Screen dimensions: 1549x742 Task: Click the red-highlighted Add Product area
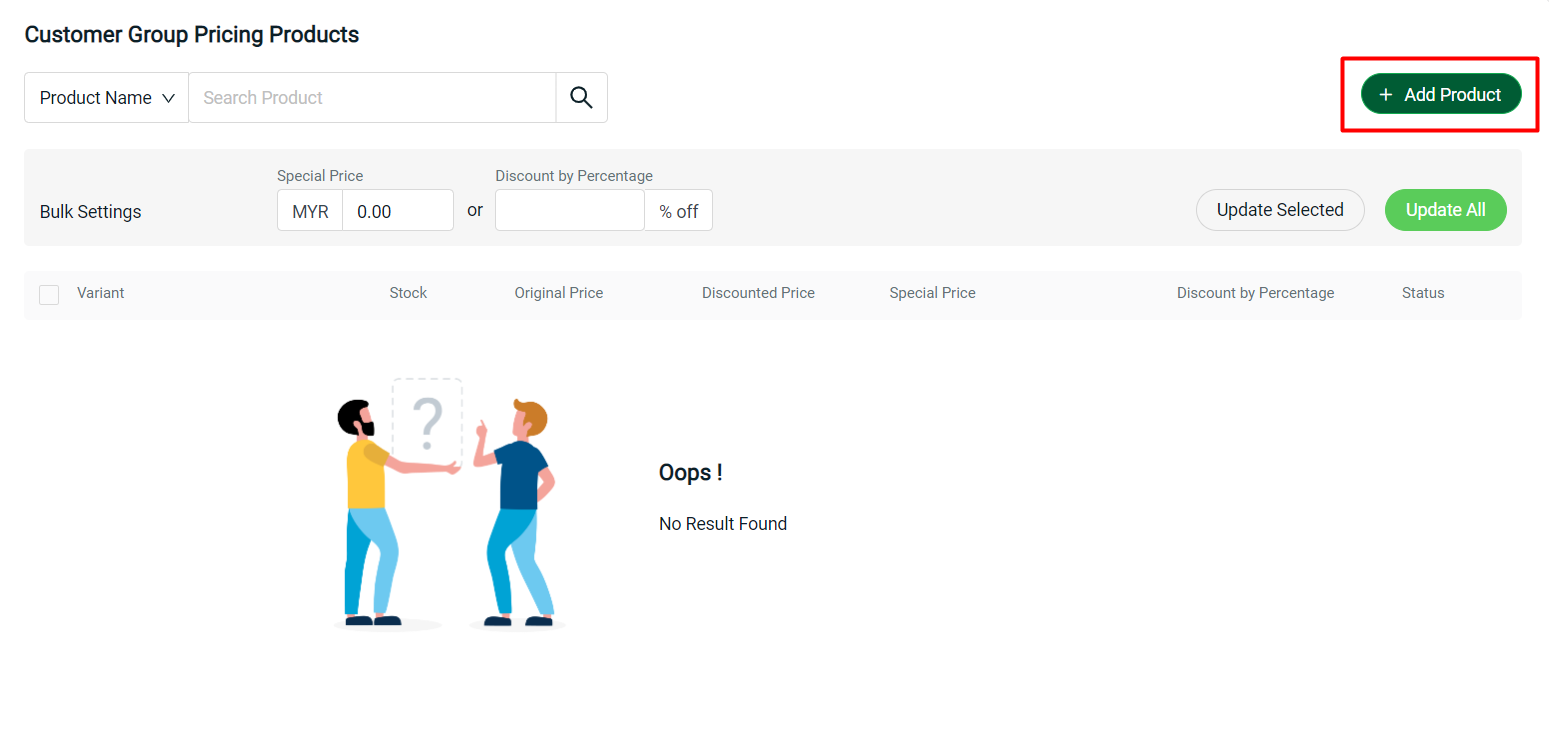pyautogui.click(x=1440, y=94)
